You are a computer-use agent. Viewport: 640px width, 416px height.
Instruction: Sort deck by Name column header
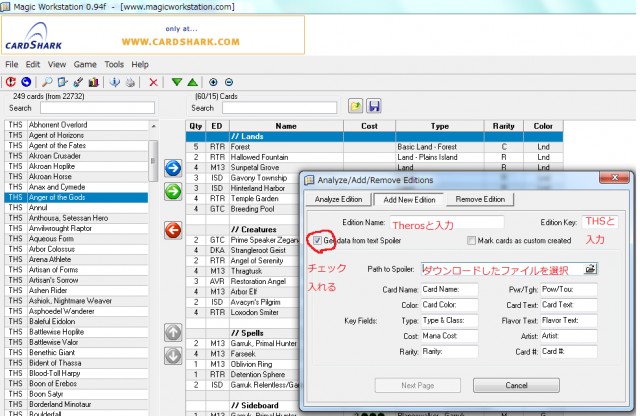point(286,126)
